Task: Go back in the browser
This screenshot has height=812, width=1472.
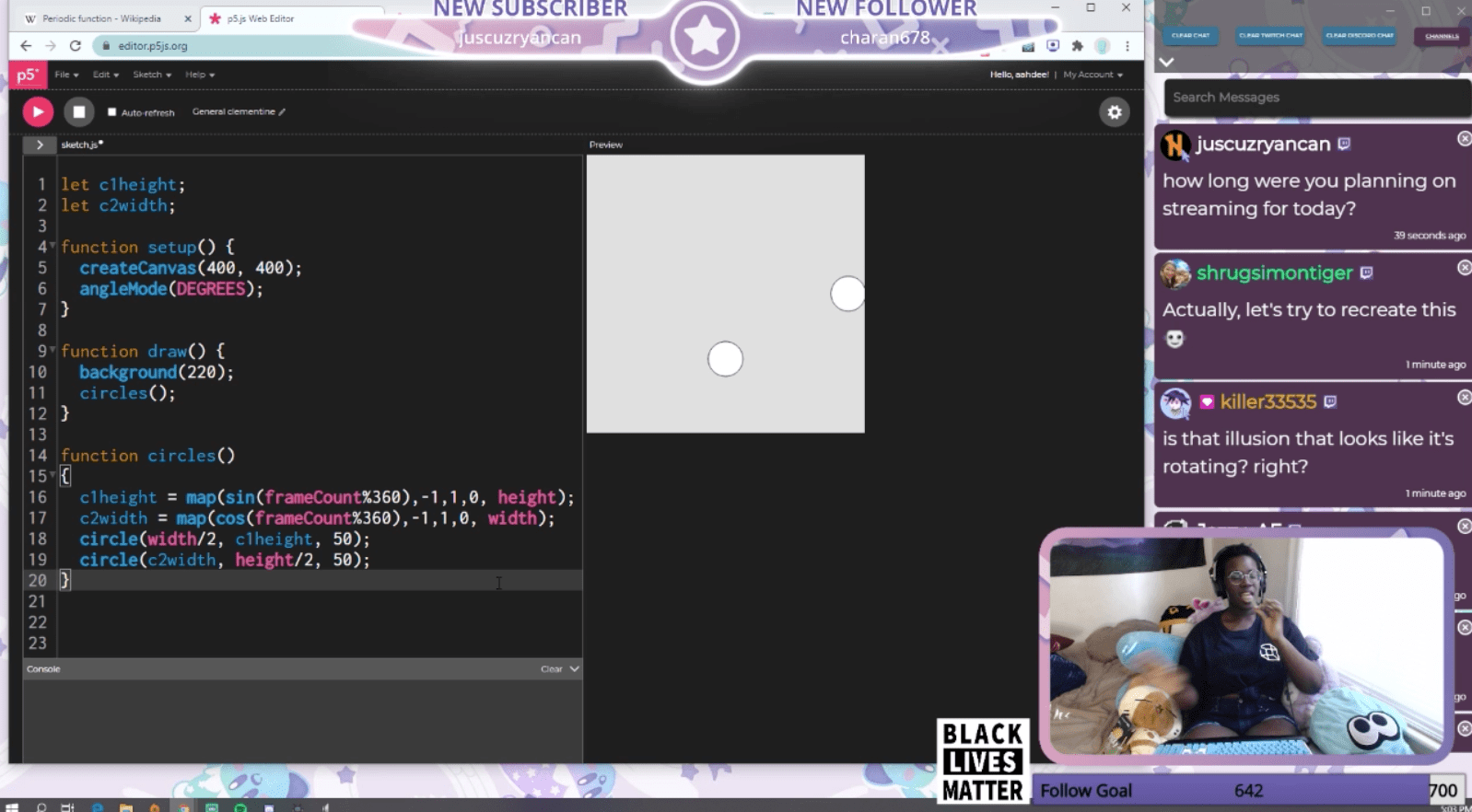Action: [26, 45]
